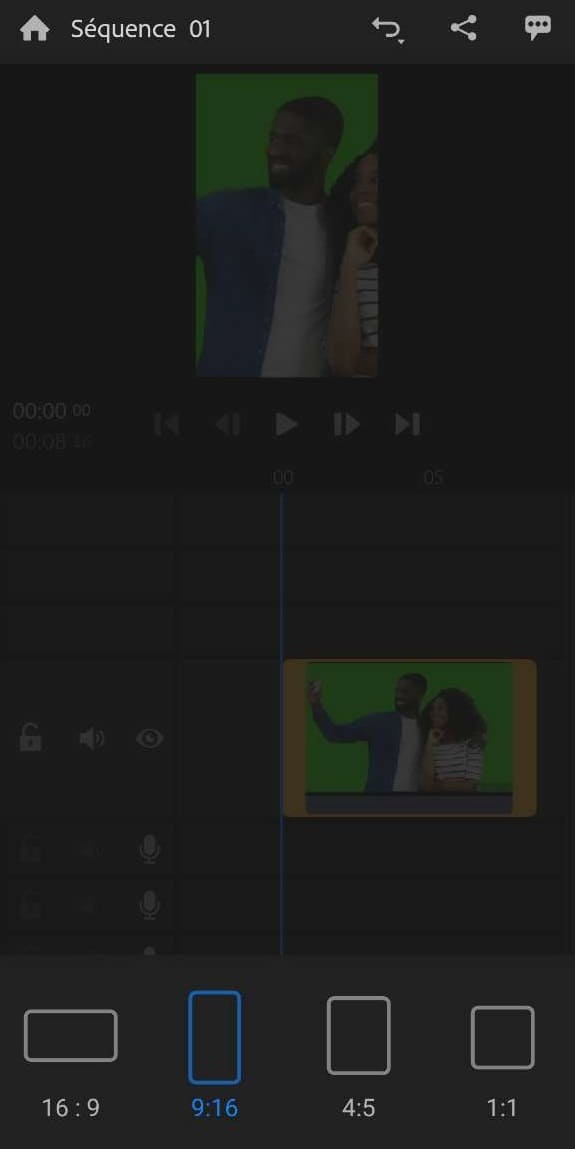Mute the video track speaker icon
This screenshot has width=575, height=1149.
pos(92,739)
